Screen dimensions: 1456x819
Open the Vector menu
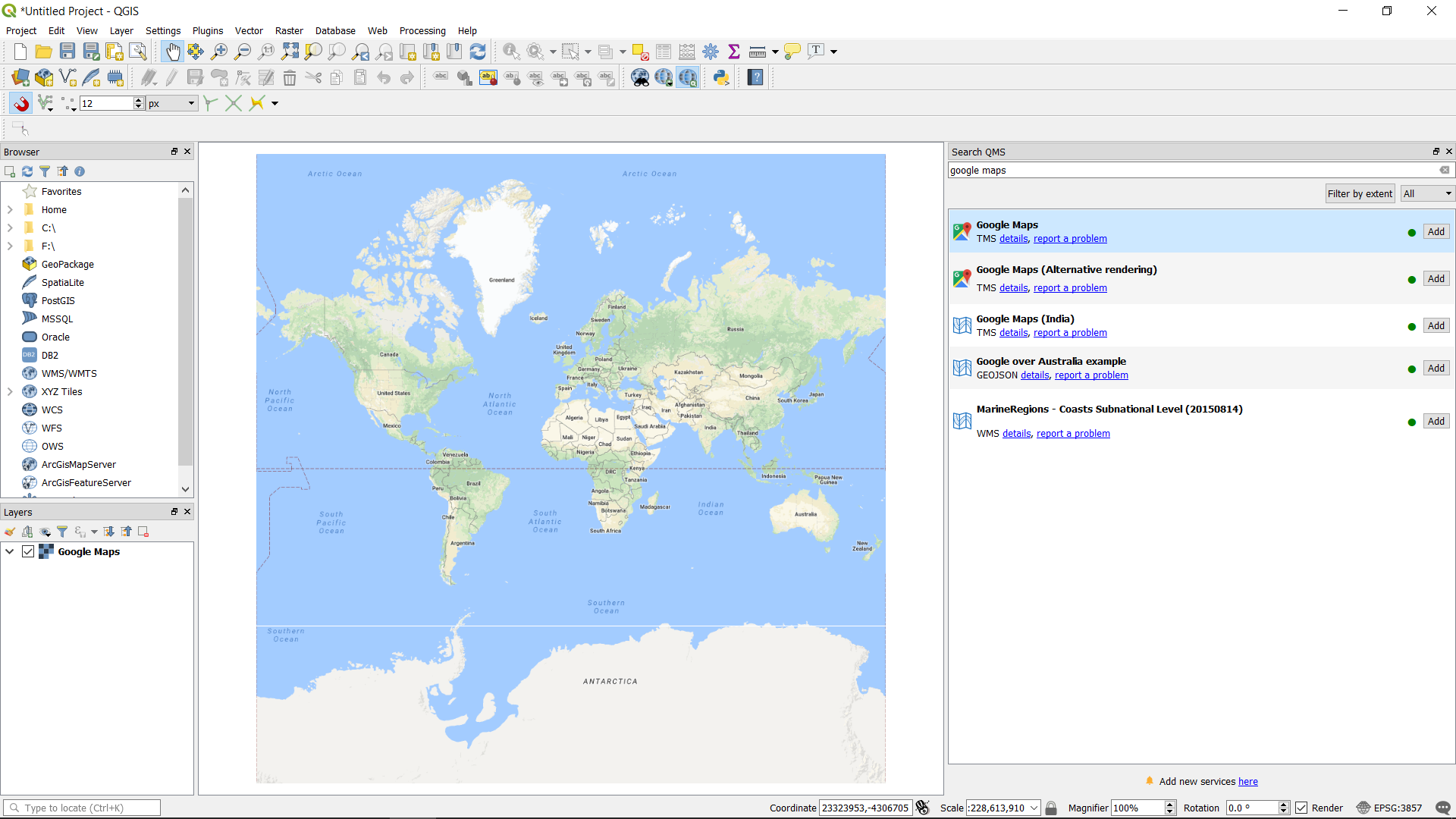[x=249, y=31]
